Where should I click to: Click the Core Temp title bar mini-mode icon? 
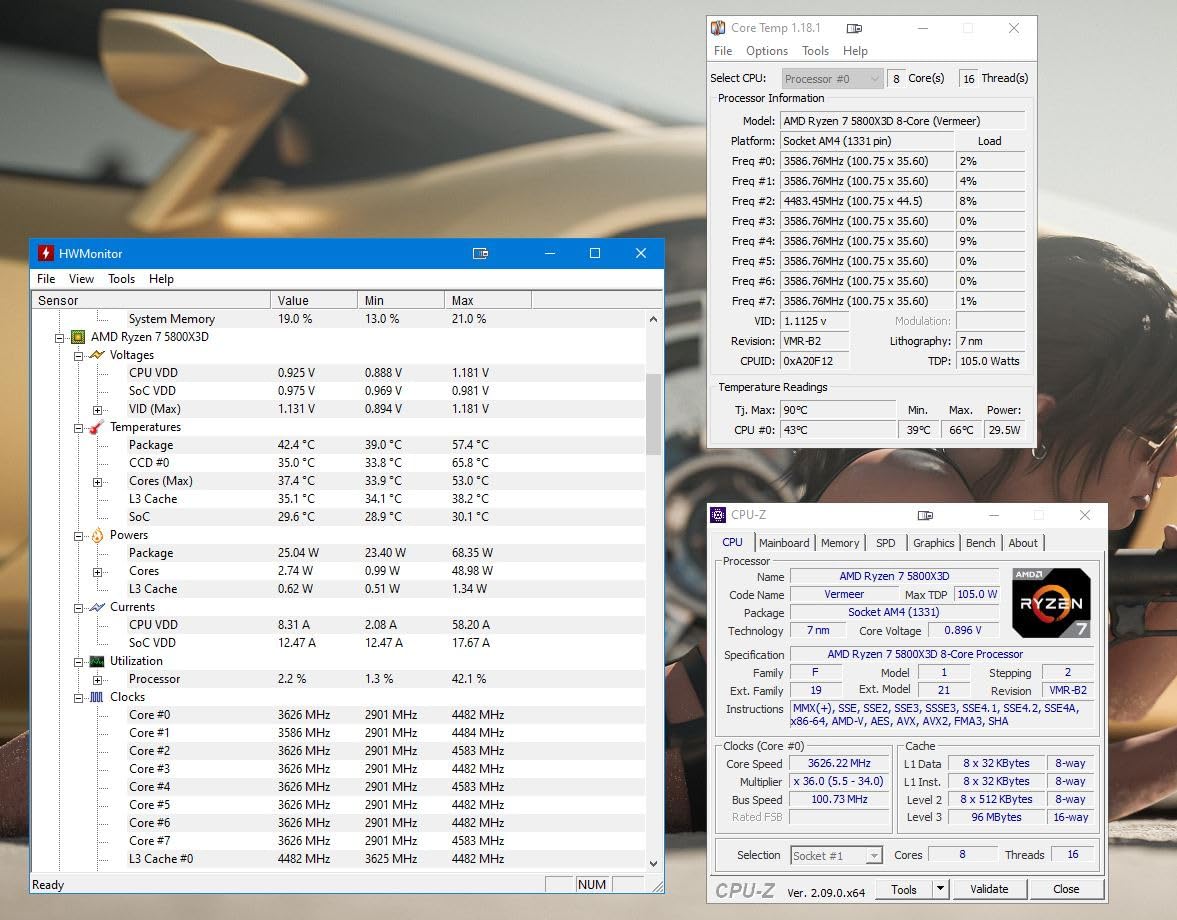click(854, 29)
